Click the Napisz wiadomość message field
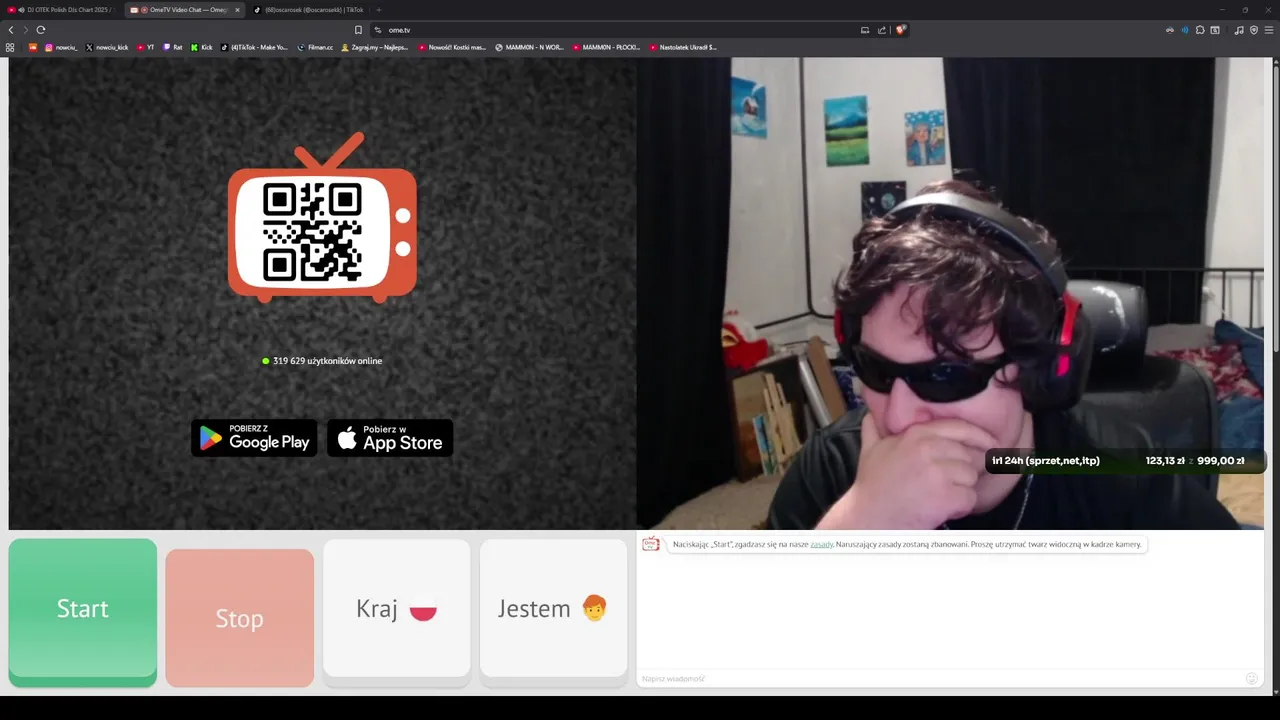 940,679
